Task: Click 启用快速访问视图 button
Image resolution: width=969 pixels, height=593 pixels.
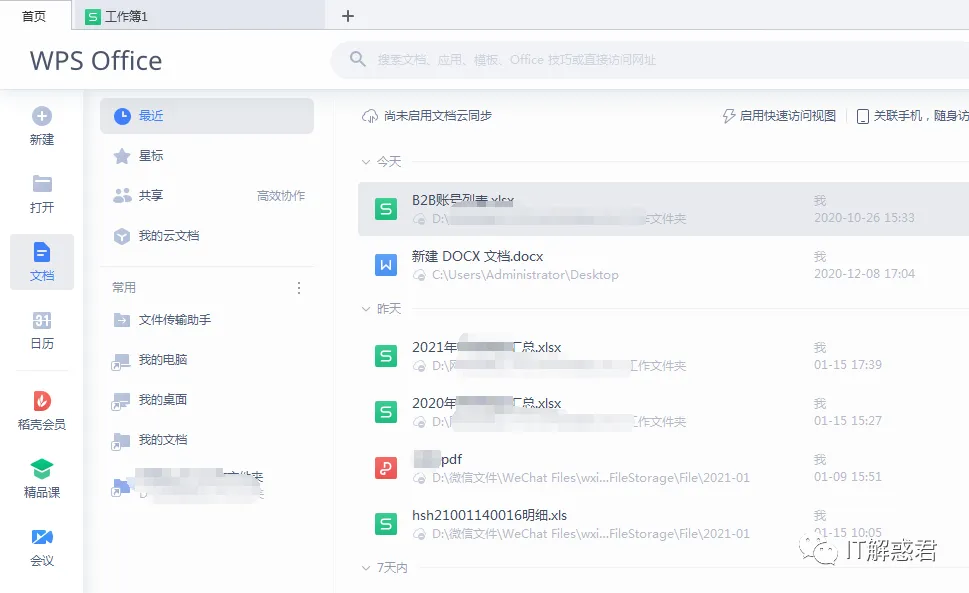Action: click(787, 116)
